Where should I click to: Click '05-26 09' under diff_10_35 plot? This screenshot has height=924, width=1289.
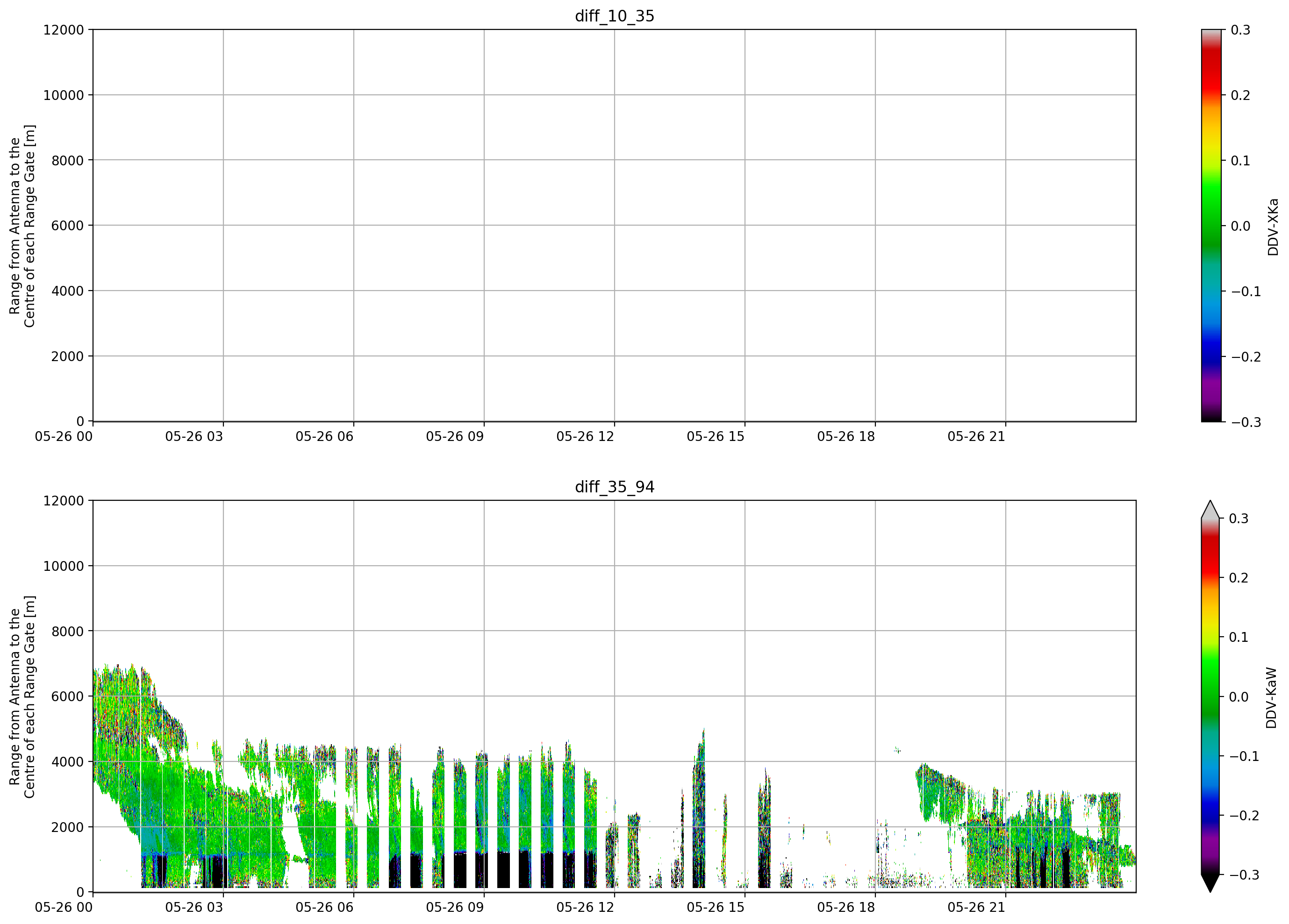[455, 436]
